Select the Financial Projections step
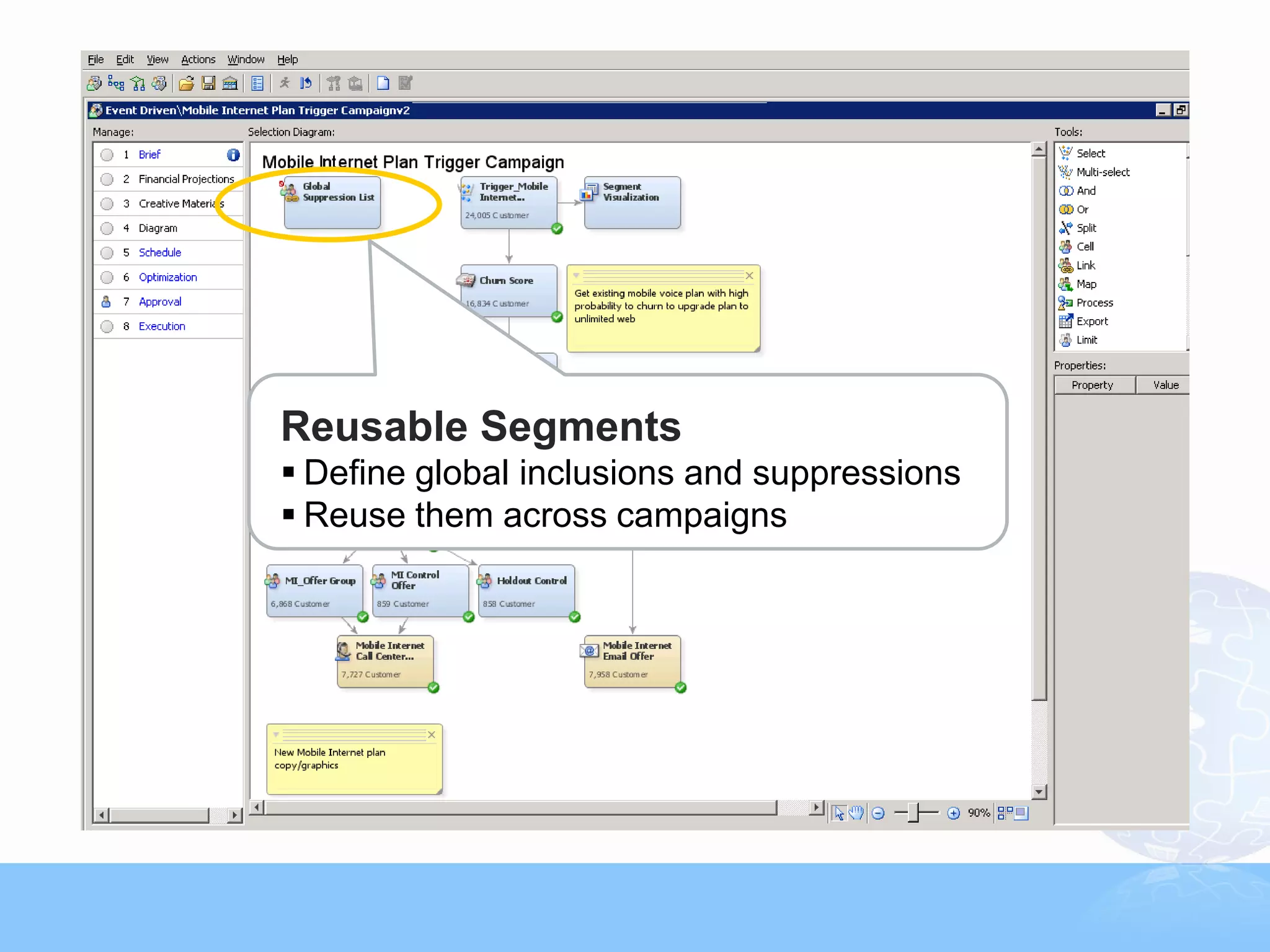 click(x=186, y=179)
